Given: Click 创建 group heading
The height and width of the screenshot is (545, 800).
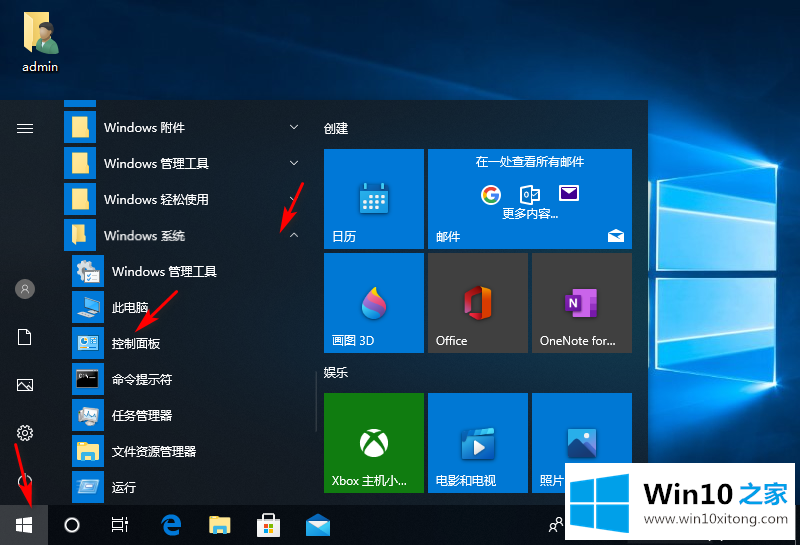Looking at the screenshot, I should 336,129.
